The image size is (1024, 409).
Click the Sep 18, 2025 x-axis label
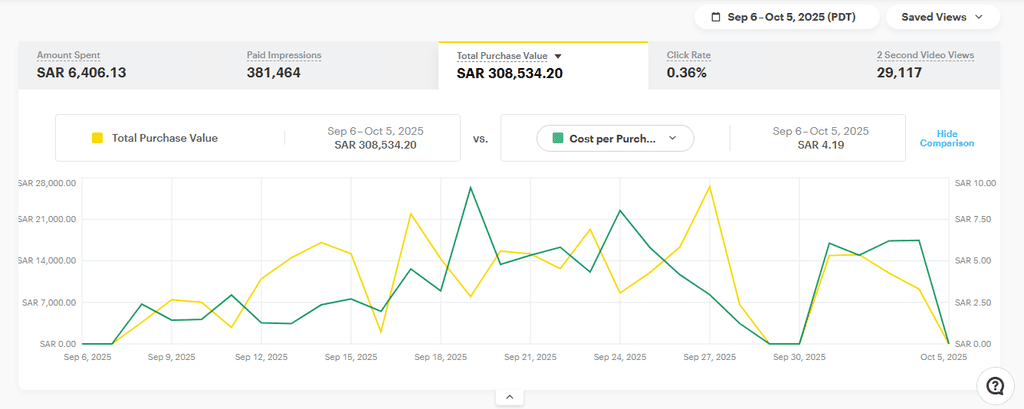441,356
